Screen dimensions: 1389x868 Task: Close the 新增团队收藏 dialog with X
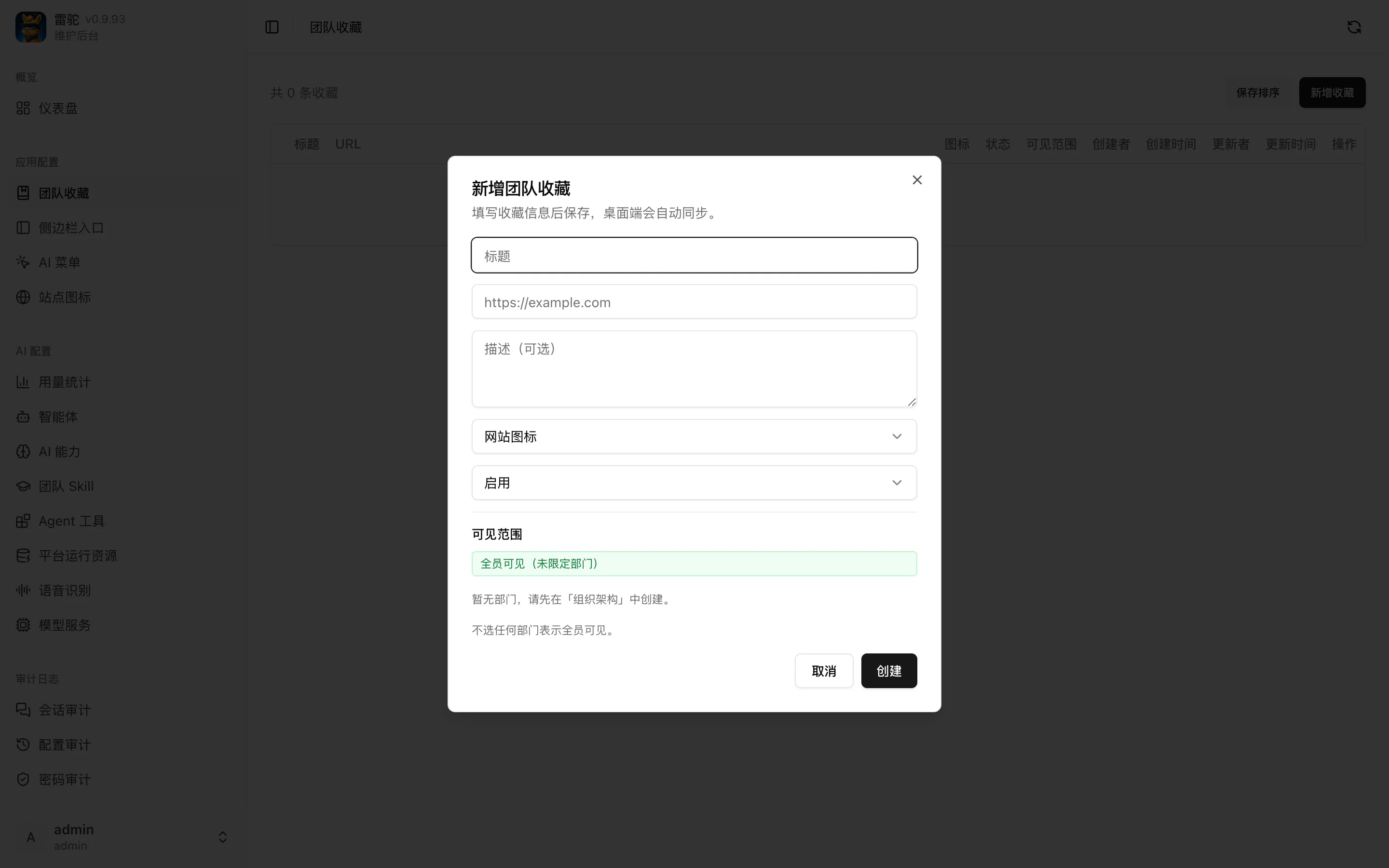point(917,180)
